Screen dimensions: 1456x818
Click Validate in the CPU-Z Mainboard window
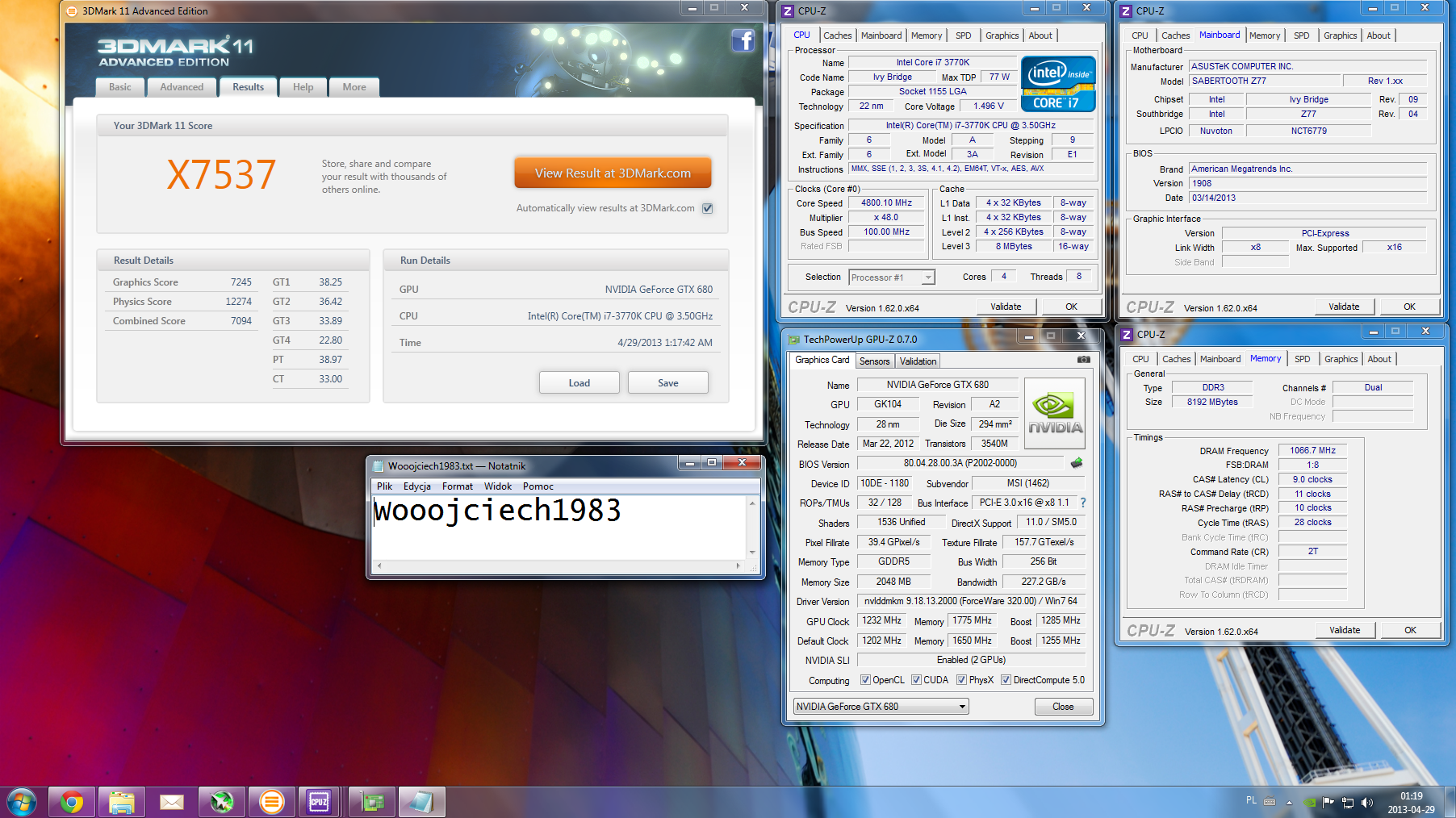[x=1344, y=307]
